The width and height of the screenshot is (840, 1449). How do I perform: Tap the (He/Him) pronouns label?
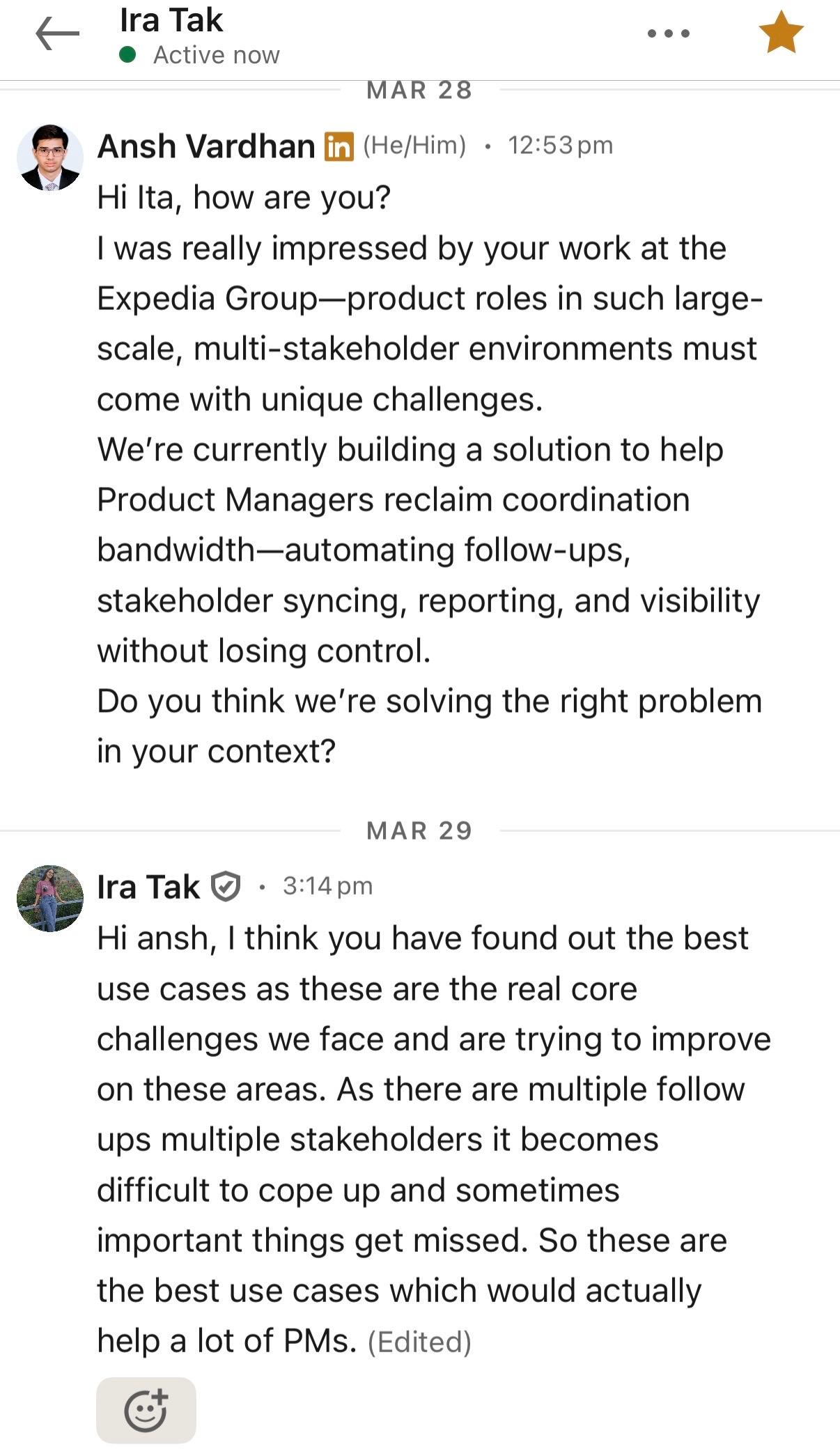pyautogui.click(x=414, y=146)
